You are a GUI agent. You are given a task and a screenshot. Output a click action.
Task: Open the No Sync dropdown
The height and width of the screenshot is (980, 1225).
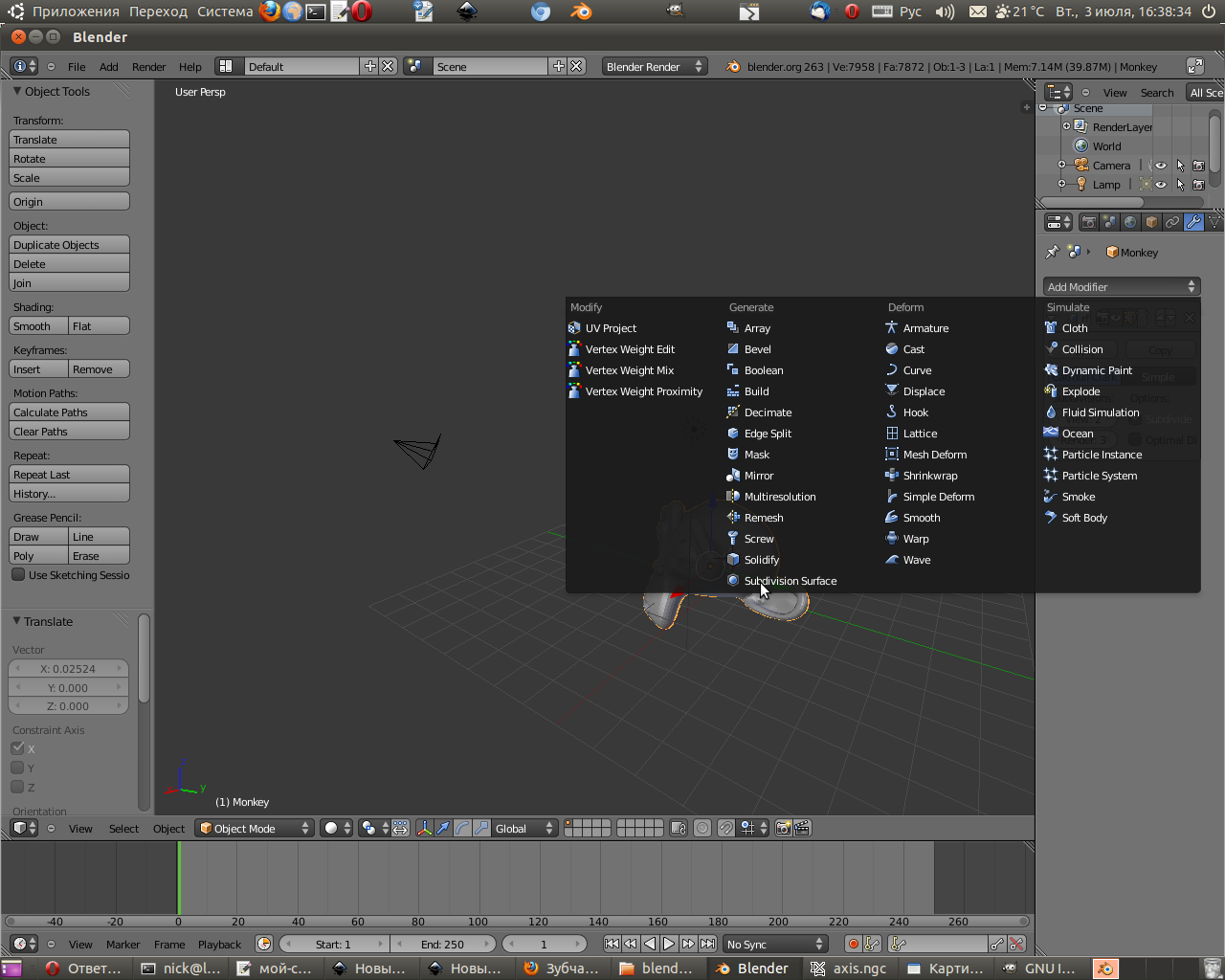pyautogui.click(x=775, y=944)
